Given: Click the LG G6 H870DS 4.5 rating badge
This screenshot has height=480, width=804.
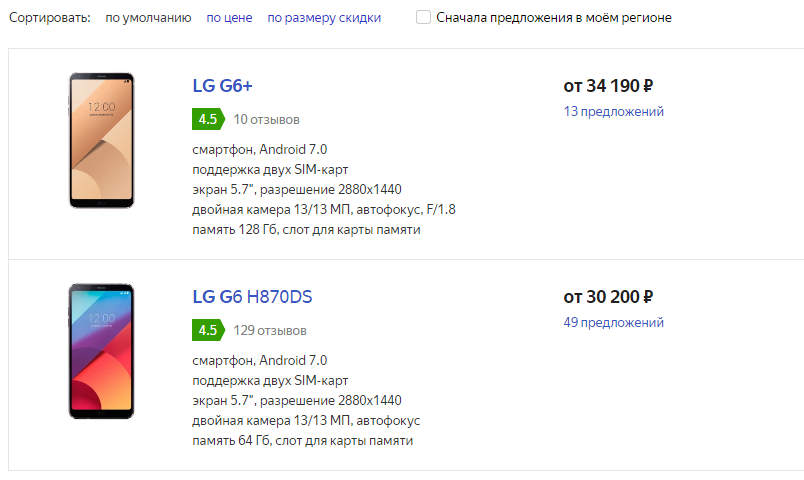Looking at the screenshot, I should click(x=208, y=330).
